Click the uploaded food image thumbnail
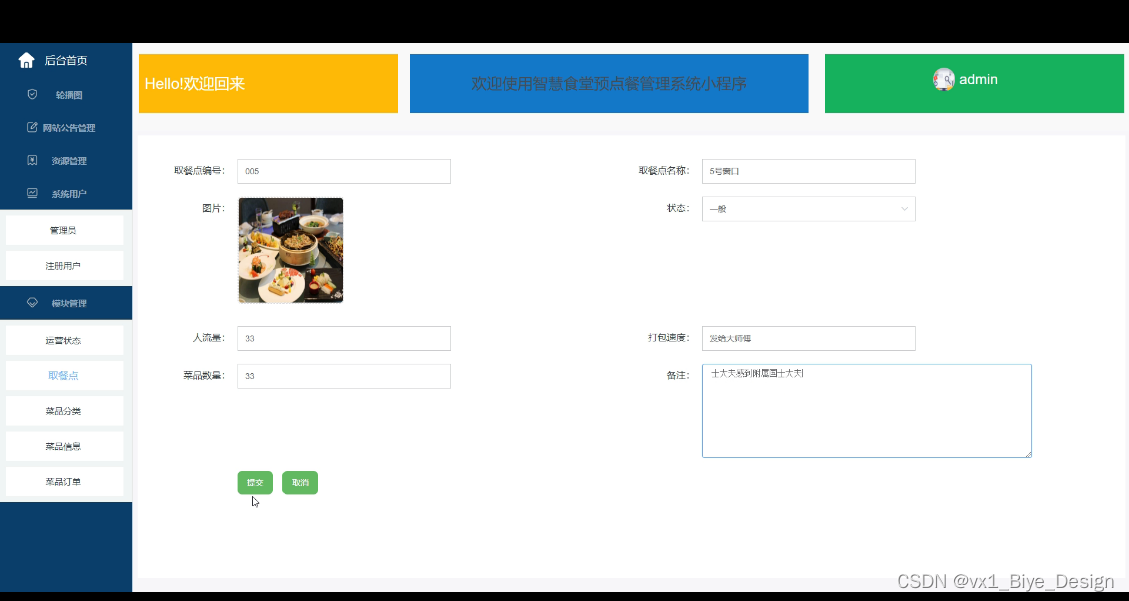This screenshot has height=601, width=1129. tap(291, 250)
